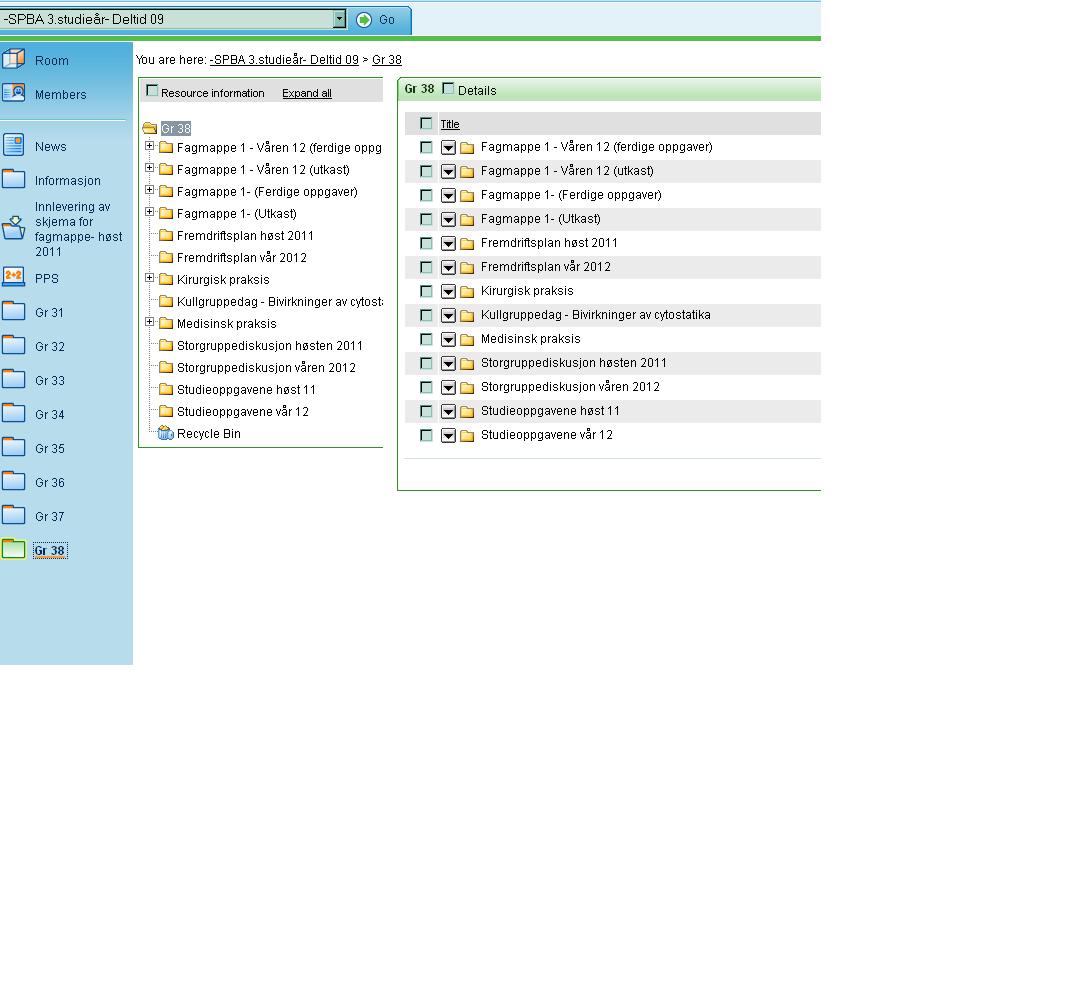Viewport: 1080px width, 1000px height.
Task: Expand Medisinsk praksis tree node
Action: tap(150, 322)
